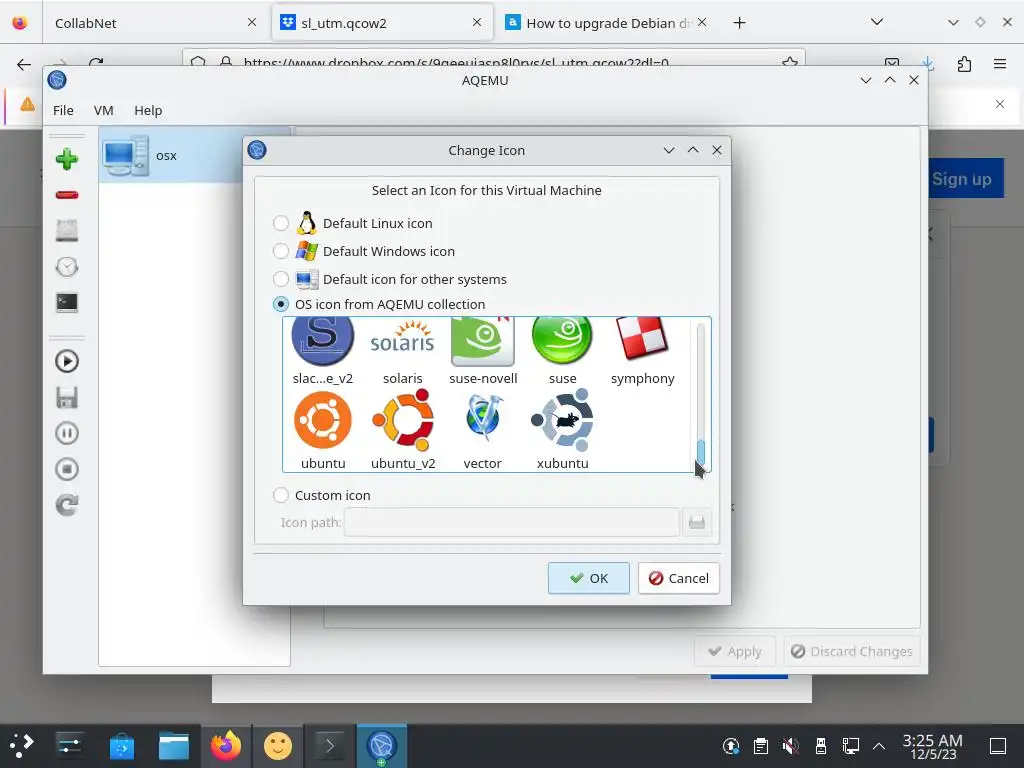Select the symphony icon
The image size is (1024, 768).
(x=643, y=351)
